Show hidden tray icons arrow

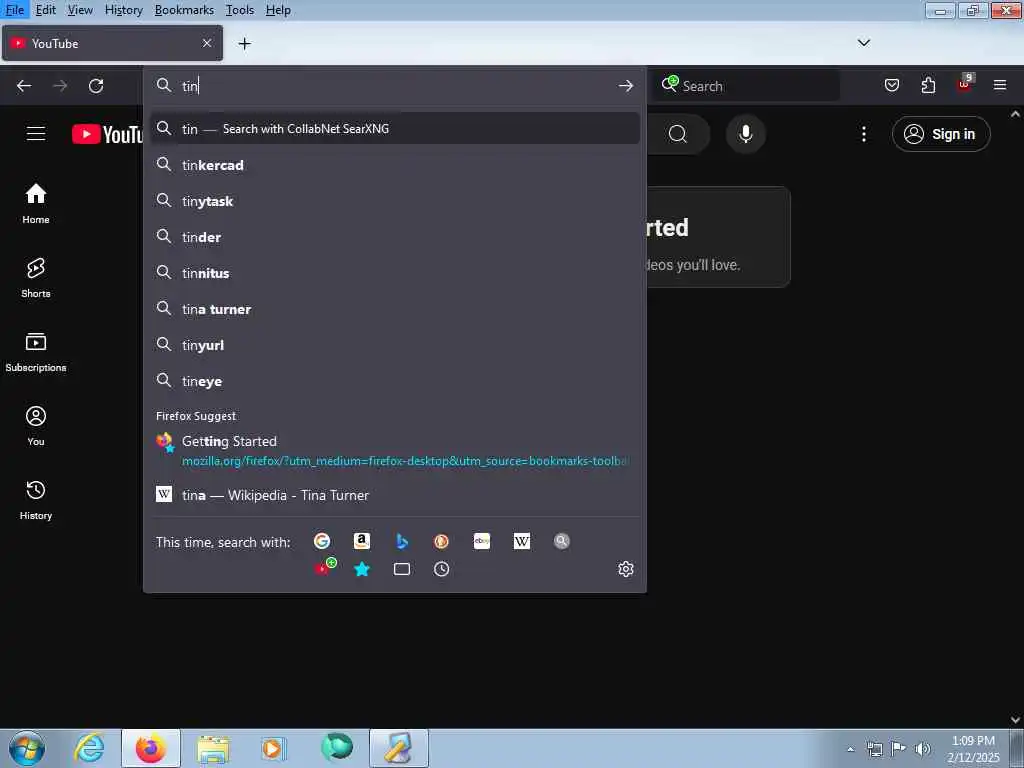(x=850, y=749)
